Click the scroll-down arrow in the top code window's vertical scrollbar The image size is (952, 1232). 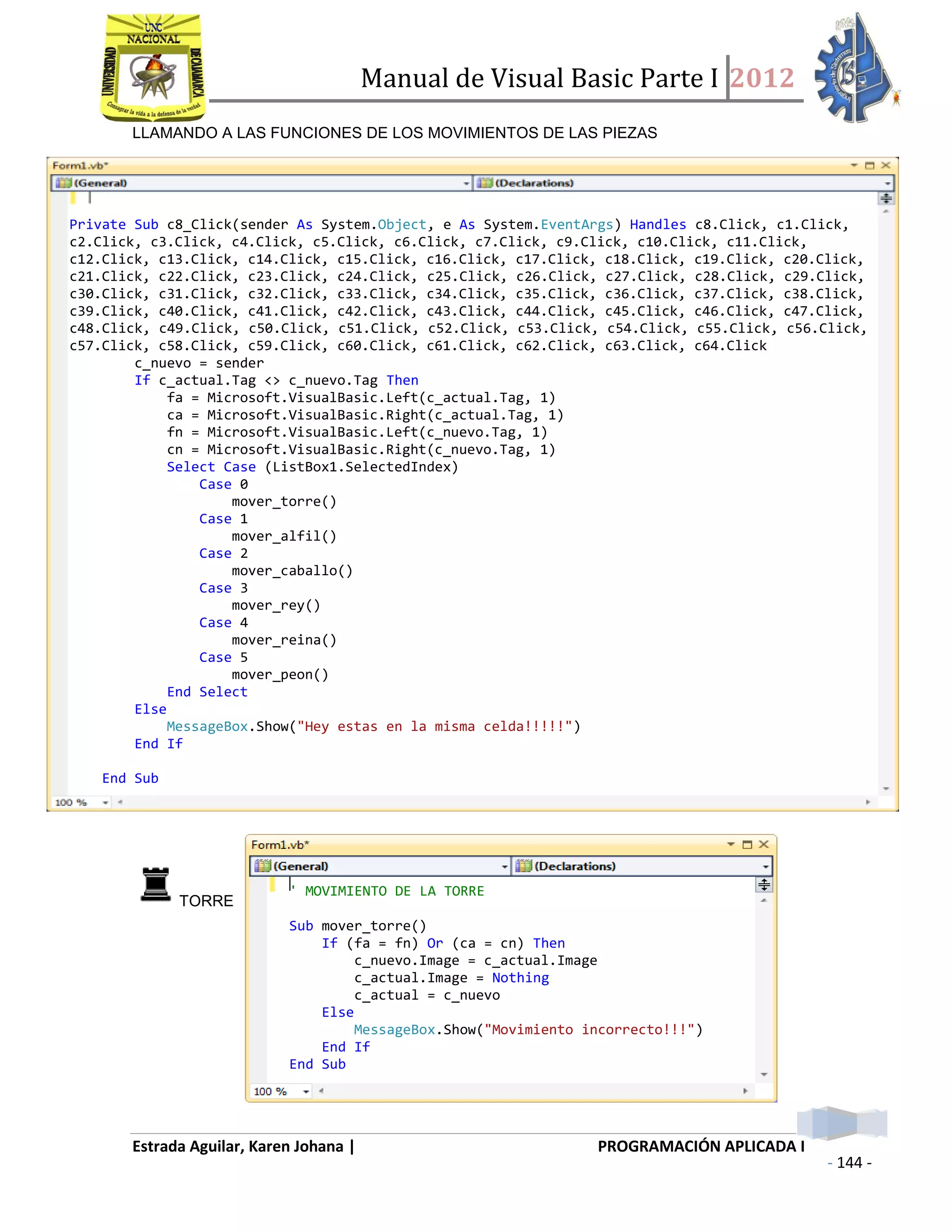pyautogui.click(x=886, y=788)
